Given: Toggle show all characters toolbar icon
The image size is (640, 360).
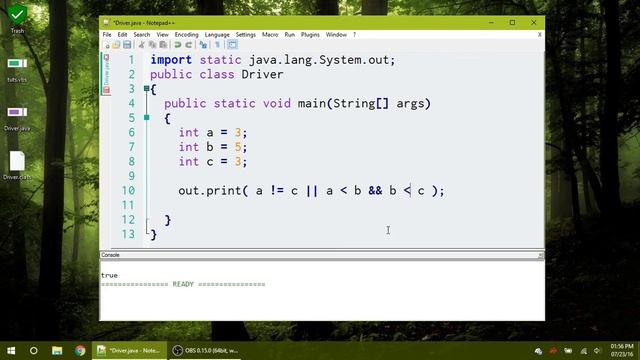Looking at the screenshot, I should pos(217,45).
